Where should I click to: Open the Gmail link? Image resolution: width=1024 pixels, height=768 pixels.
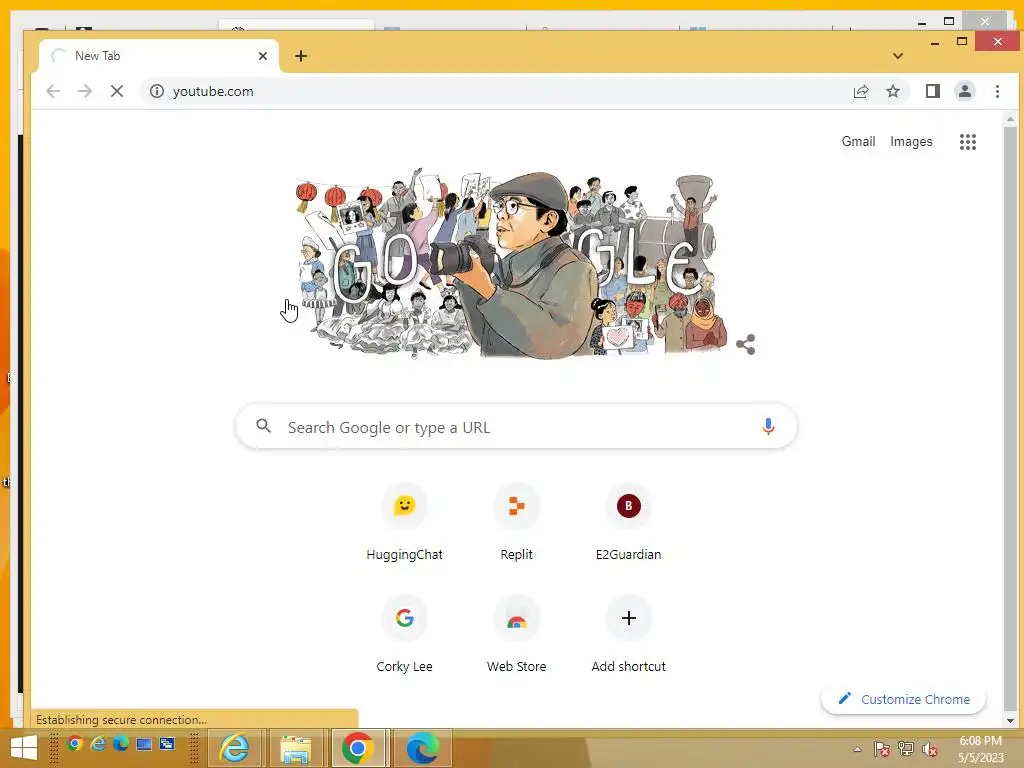pos(858,142)
